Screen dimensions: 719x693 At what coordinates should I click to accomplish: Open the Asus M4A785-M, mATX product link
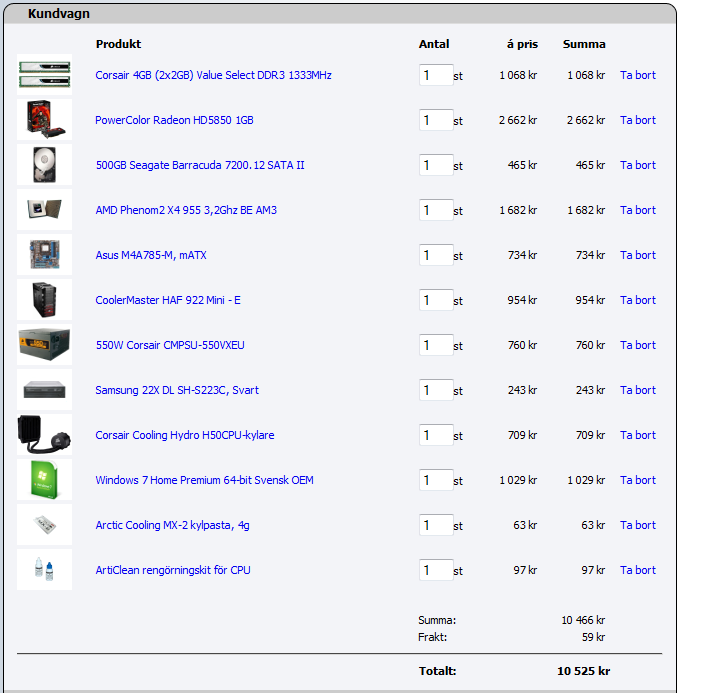click(151, 255)
